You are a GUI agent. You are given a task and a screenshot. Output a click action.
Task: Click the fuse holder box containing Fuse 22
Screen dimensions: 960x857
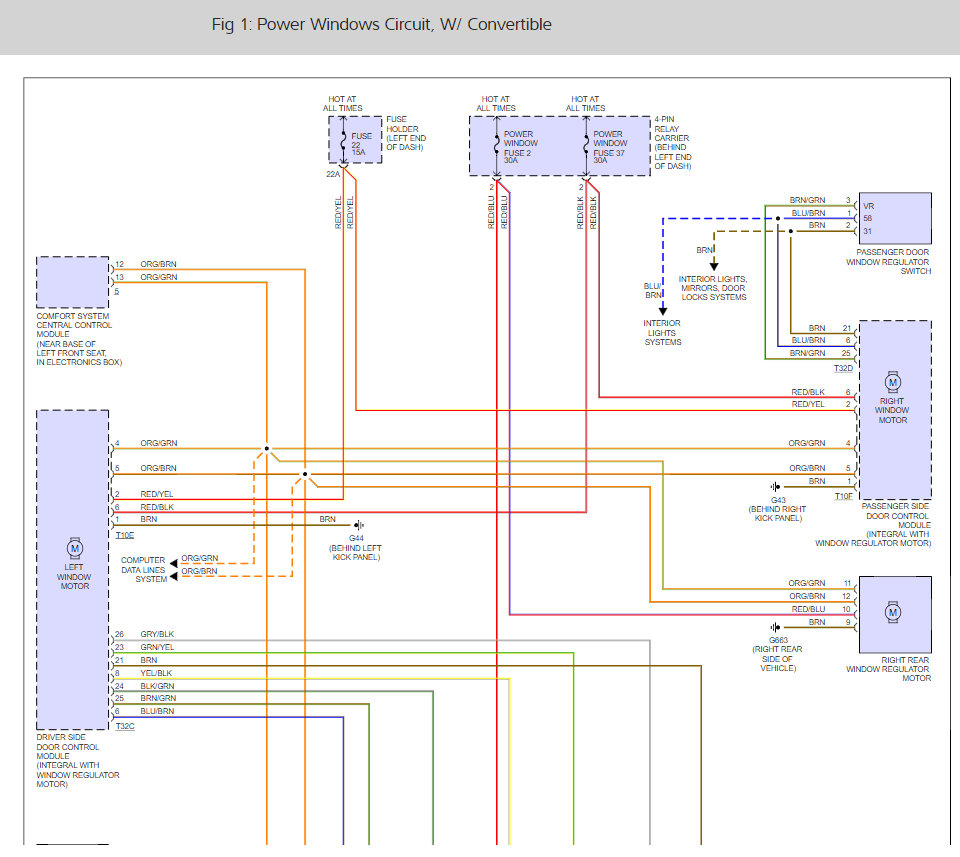click(x=355, y=140)
